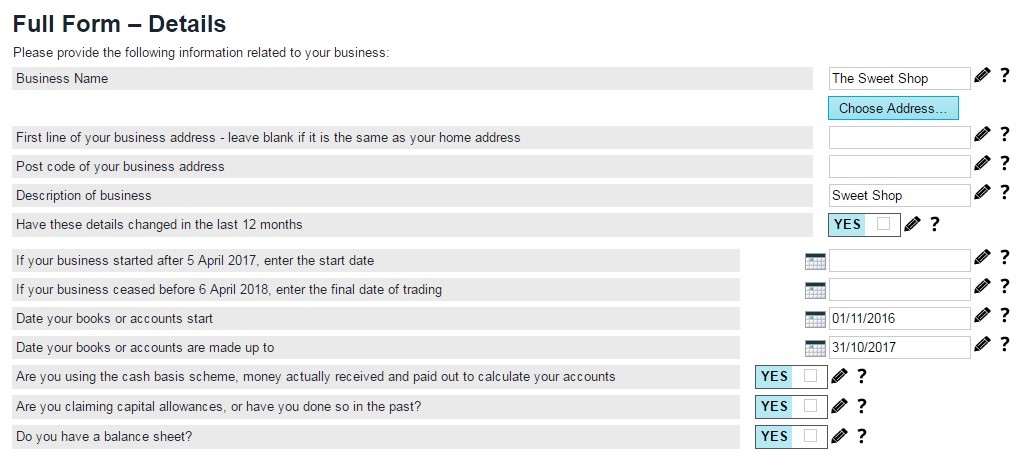Tick YES for using cash basis scheme
Viewport: 1024px width, 476px height.
pos(810,377)
